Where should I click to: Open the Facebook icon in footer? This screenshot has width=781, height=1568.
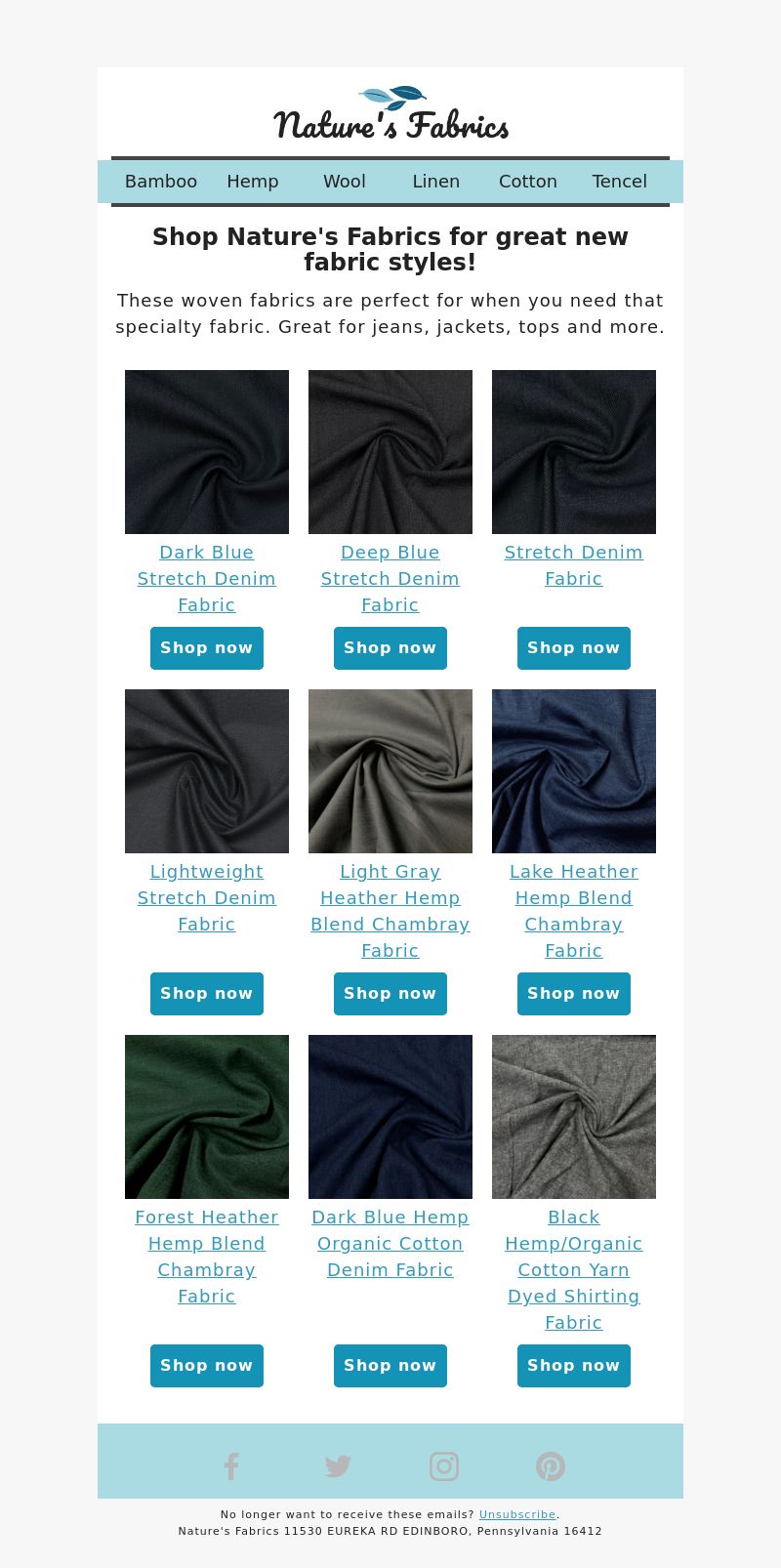click(x=231, y=1466)
